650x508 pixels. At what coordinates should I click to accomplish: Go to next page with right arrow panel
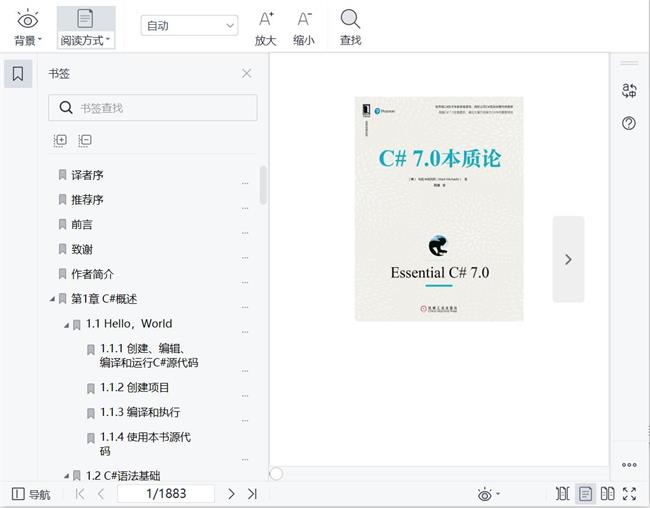coord(568,259)
